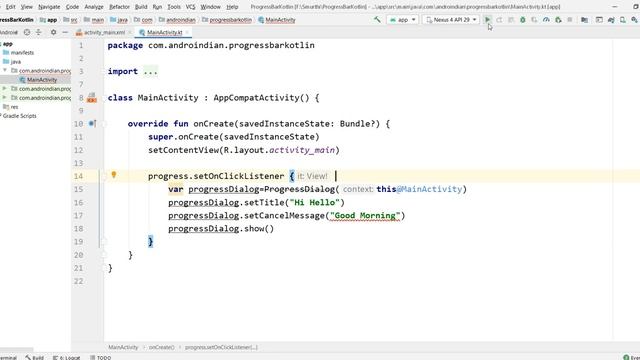Open the View menu
The width and height of the screenshot is (640, 360).
pyautogui.click(x=27, y=7)
